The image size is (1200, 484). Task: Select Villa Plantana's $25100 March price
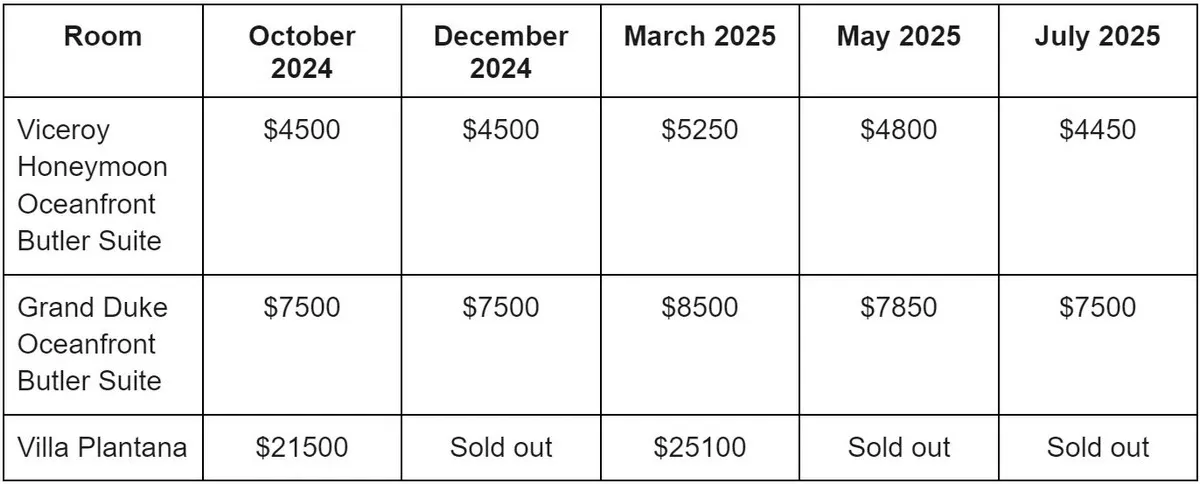point(699,447)
